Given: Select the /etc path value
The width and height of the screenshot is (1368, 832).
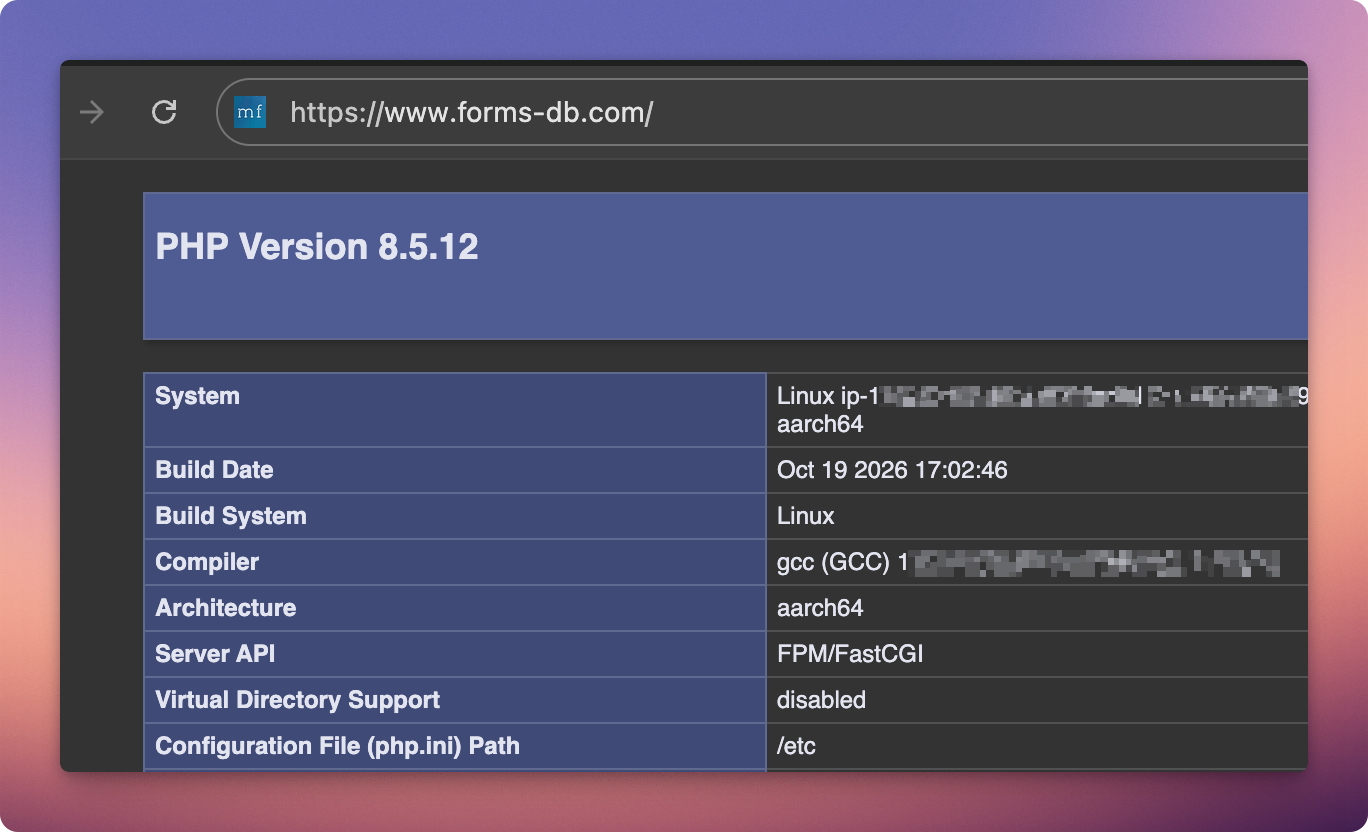Looking at the screenshot, I should point(796,746).
